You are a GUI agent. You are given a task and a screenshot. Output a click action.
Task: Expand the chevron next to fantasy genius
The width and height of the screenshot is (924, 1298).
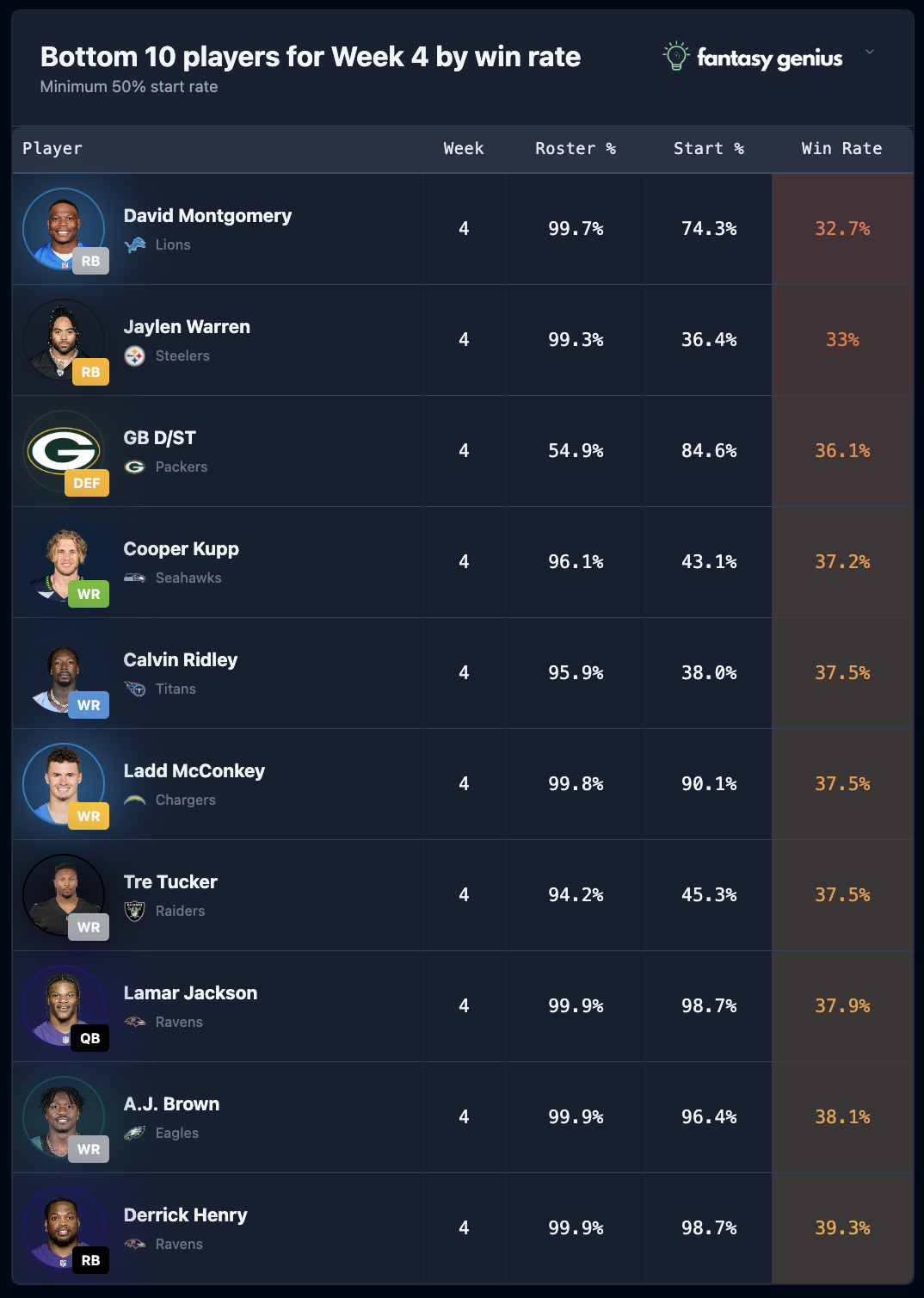pos(870,52)
